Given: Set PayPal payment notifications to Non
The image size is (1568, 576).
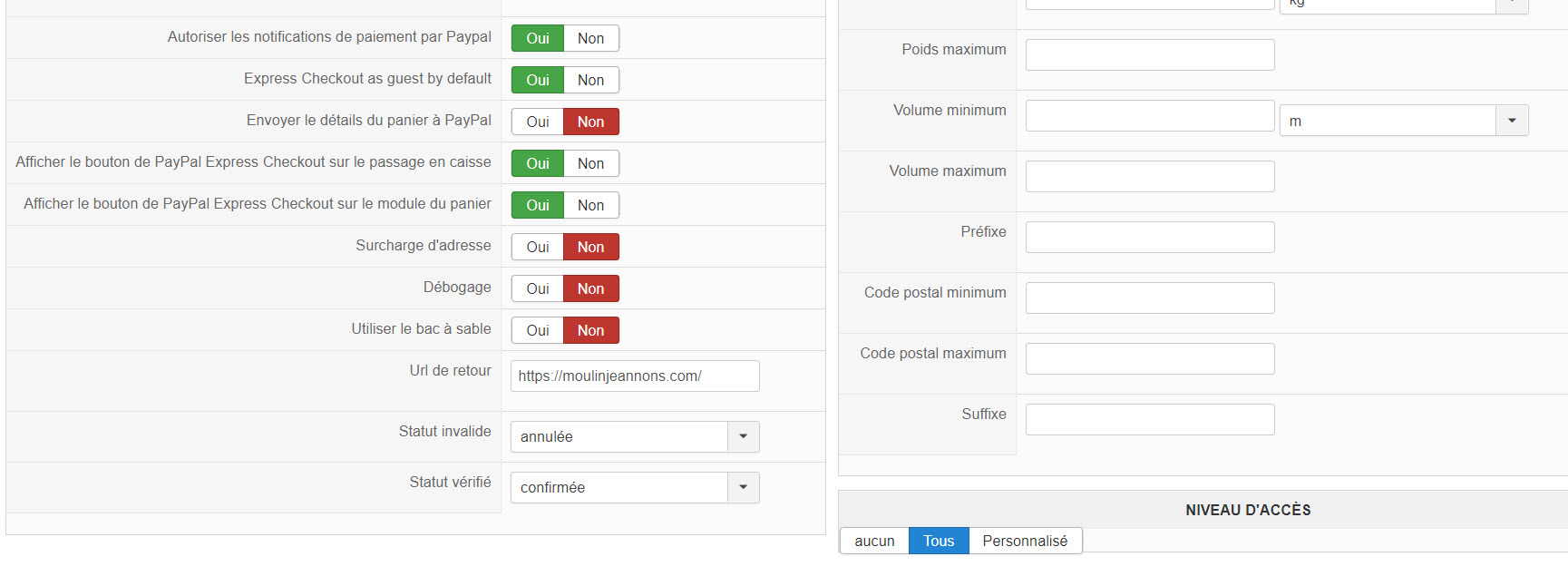Looking at the screenshot, I should click(590, 38).
